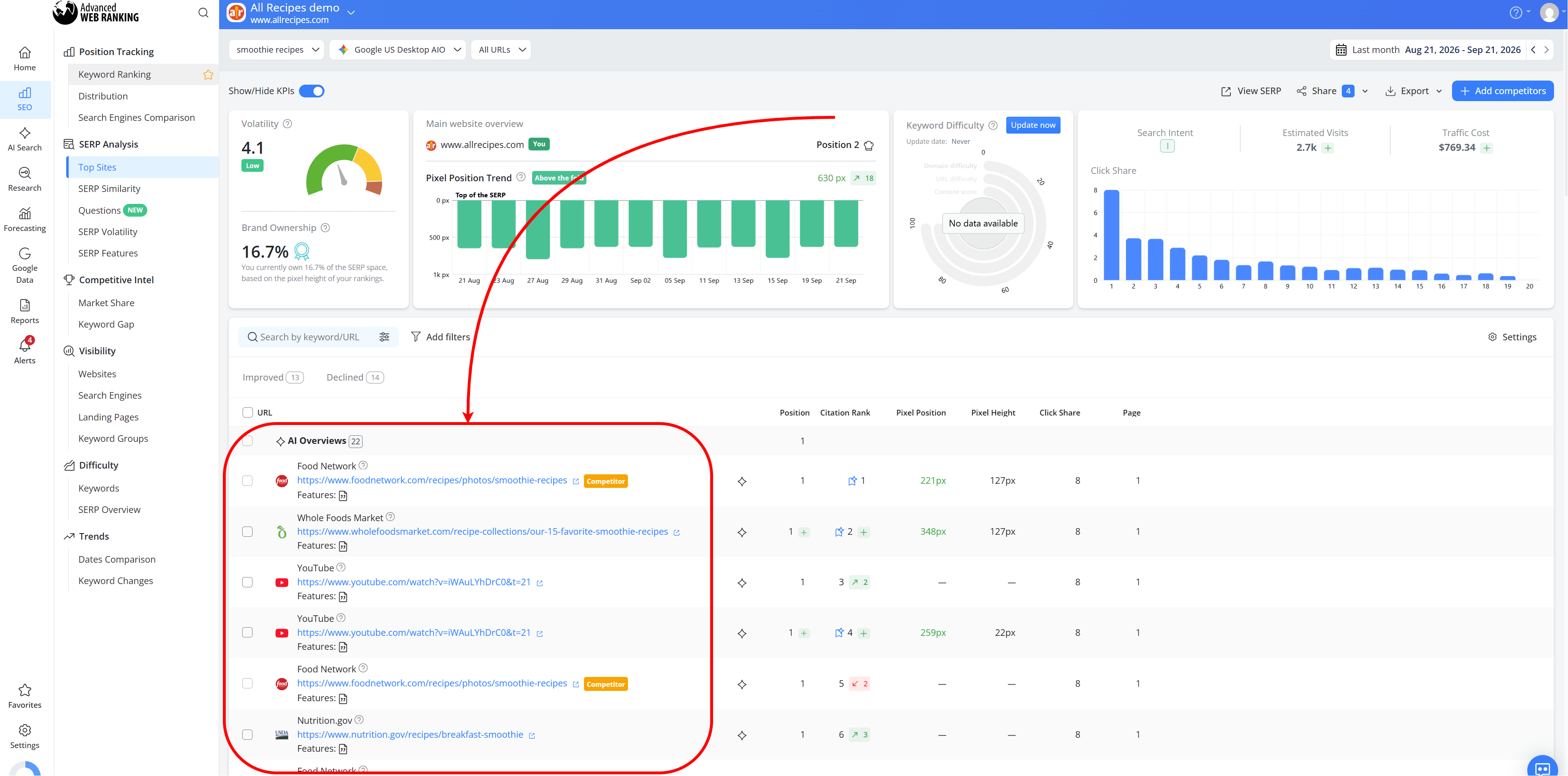Viewport: 1568px width, 776px height.
Task: Go to the next date range
Action: (x=1546, y=50)
